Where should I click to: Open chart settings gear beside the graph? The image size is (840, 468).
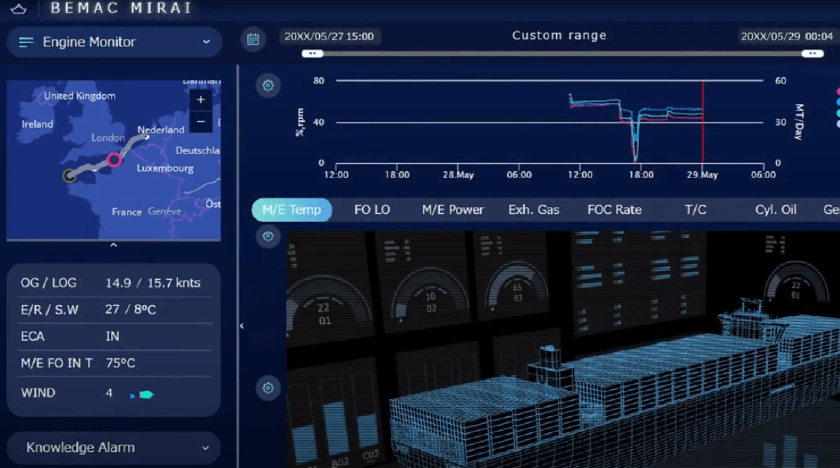click(x=268, y=85)
